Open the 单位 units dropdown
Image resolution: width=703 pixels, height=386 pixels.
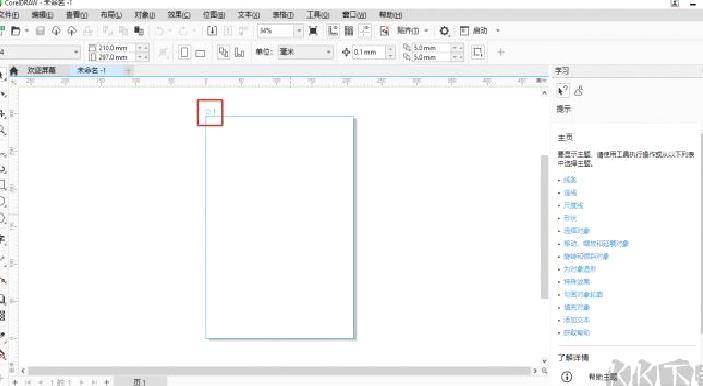(305, 52)
